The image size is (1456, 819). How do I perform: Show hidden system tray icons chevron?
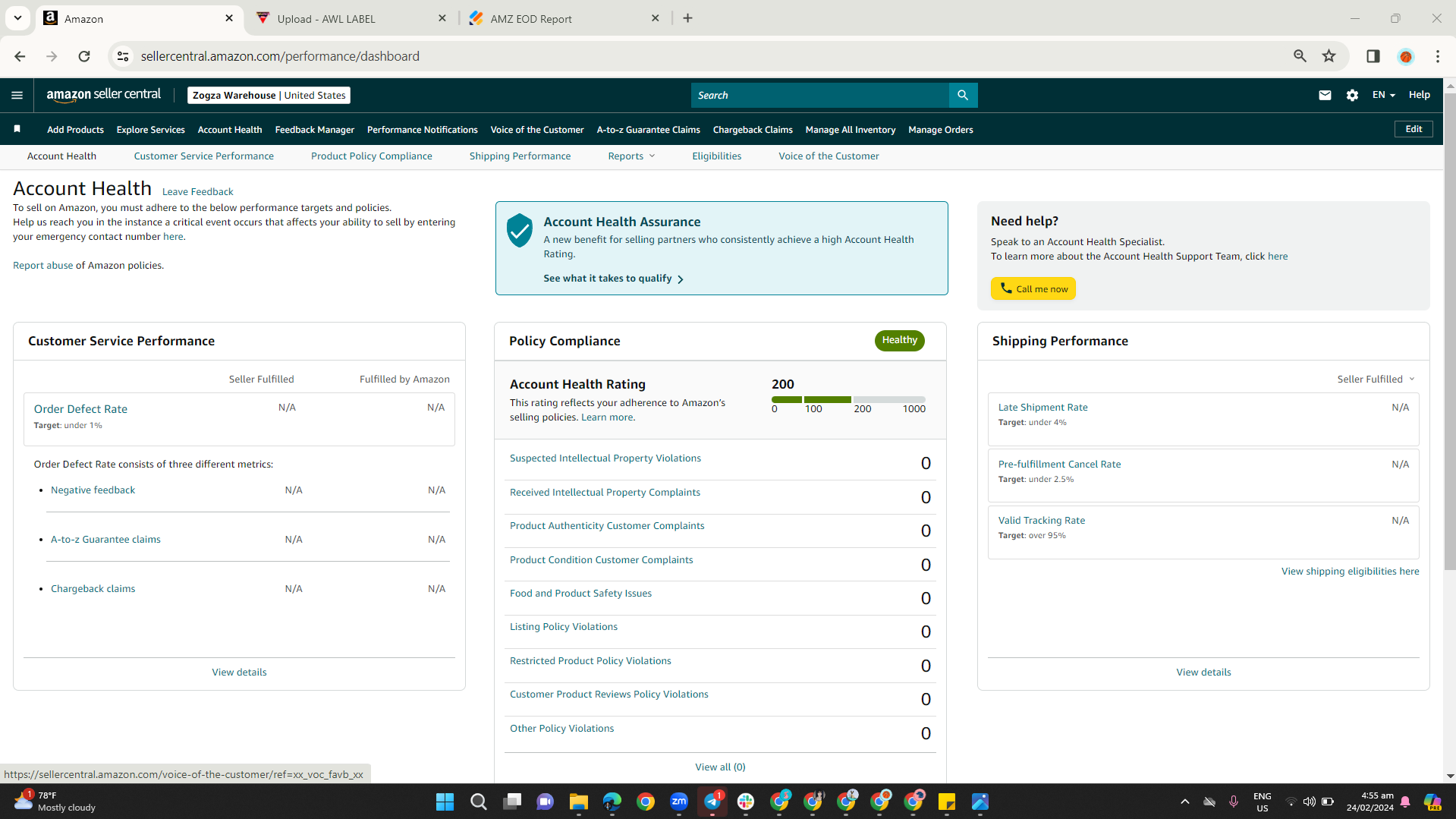click(1184, 802)
